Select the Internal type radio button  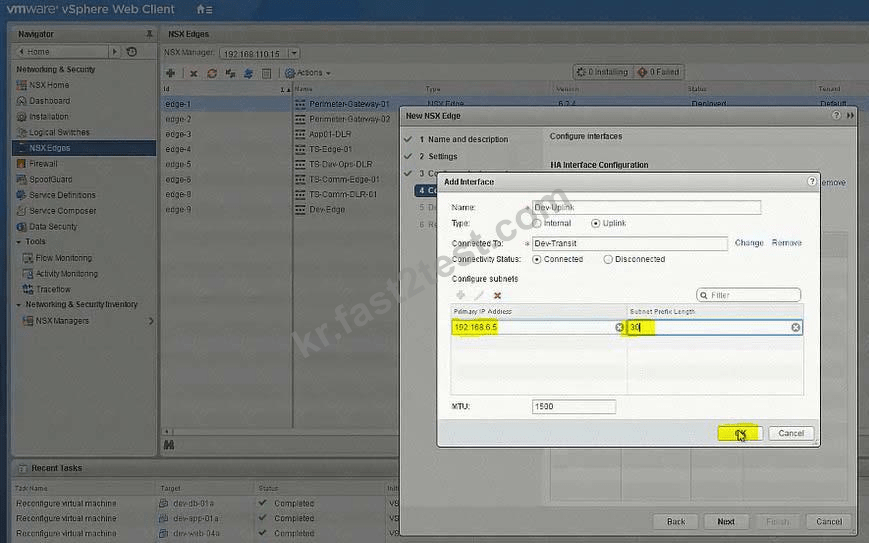pyautogui.click(x=536, y=223)
